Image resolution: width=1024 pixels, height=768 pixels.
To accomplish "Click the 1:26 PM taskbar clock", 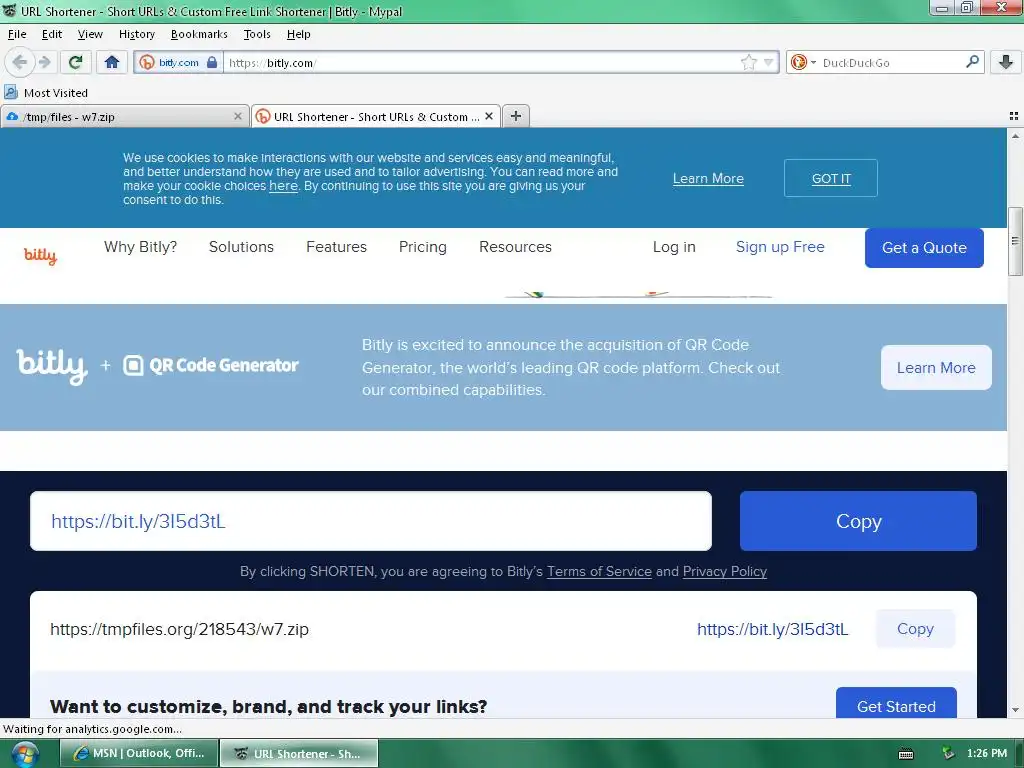I will (987, 754).
